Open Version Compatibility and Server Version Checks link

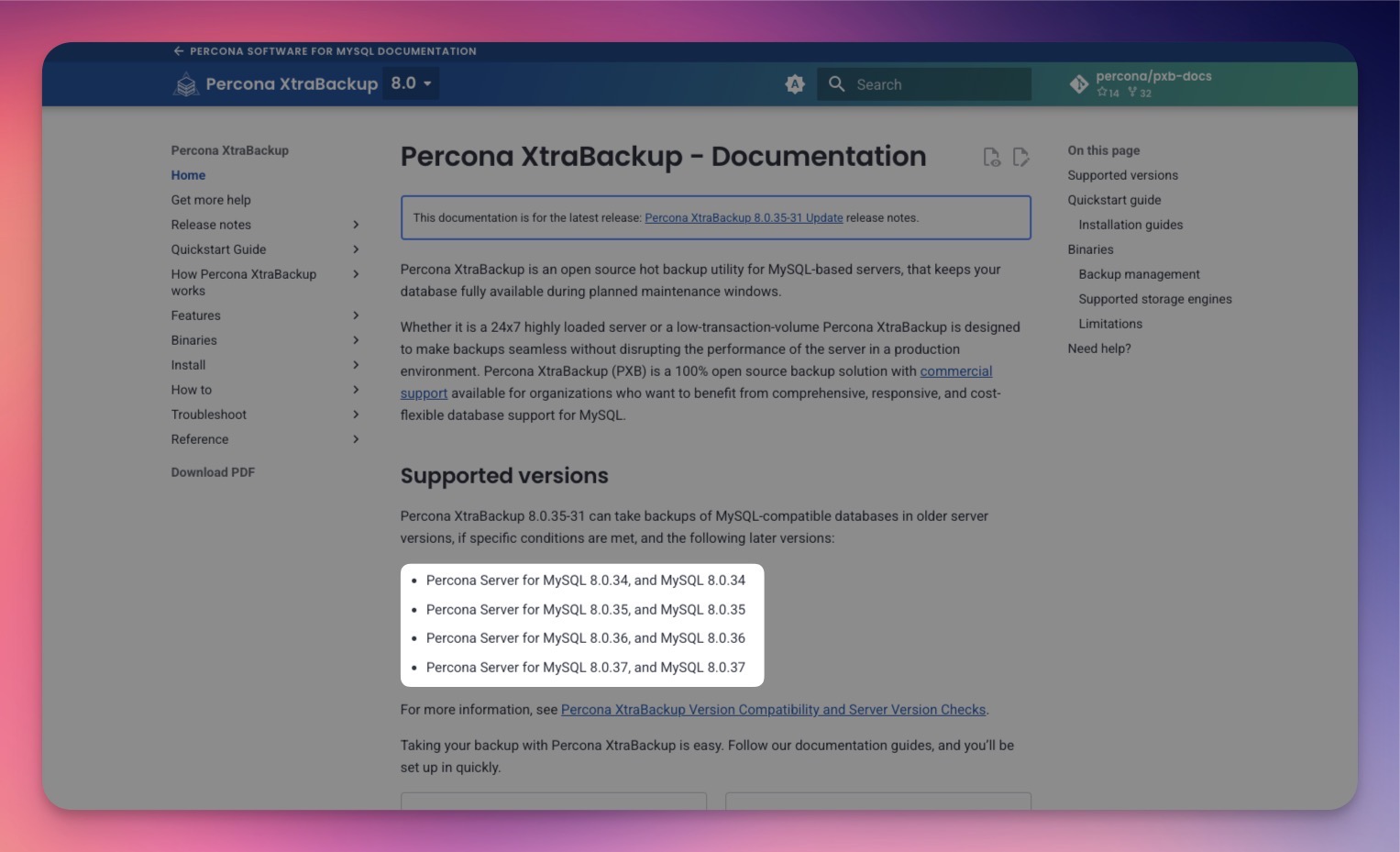click(773, 710)
